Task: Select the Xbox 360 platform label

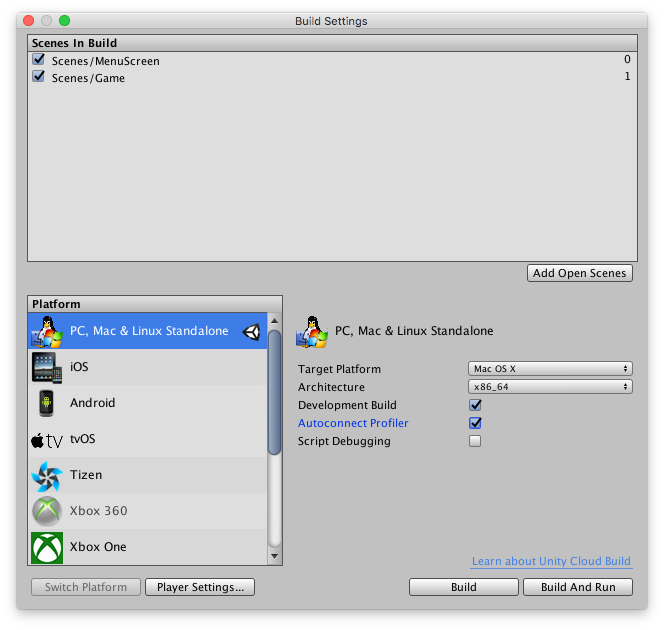Action: point(99,511)
